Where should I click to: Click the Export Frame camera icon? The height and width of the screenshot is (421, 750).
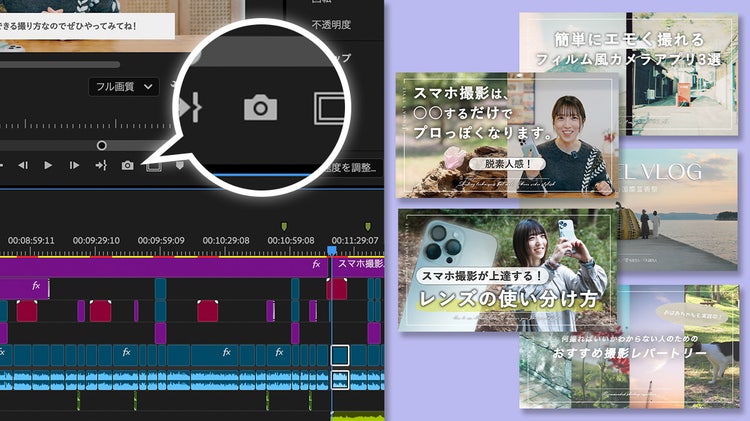point(127,166)
